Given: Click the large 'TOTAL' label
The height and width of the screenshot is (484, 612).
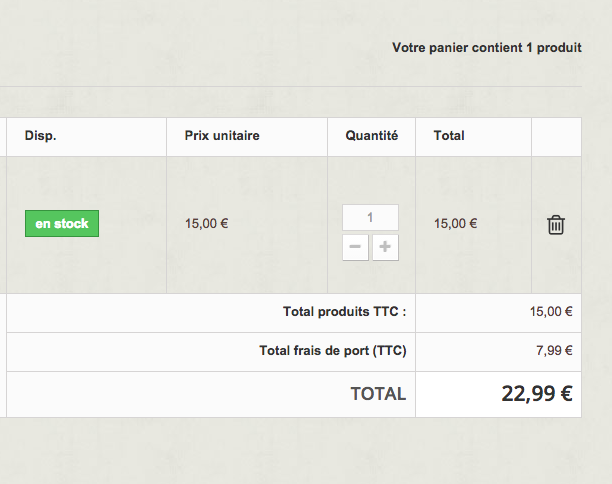Looking at the screenshot, I should [378, 394].
